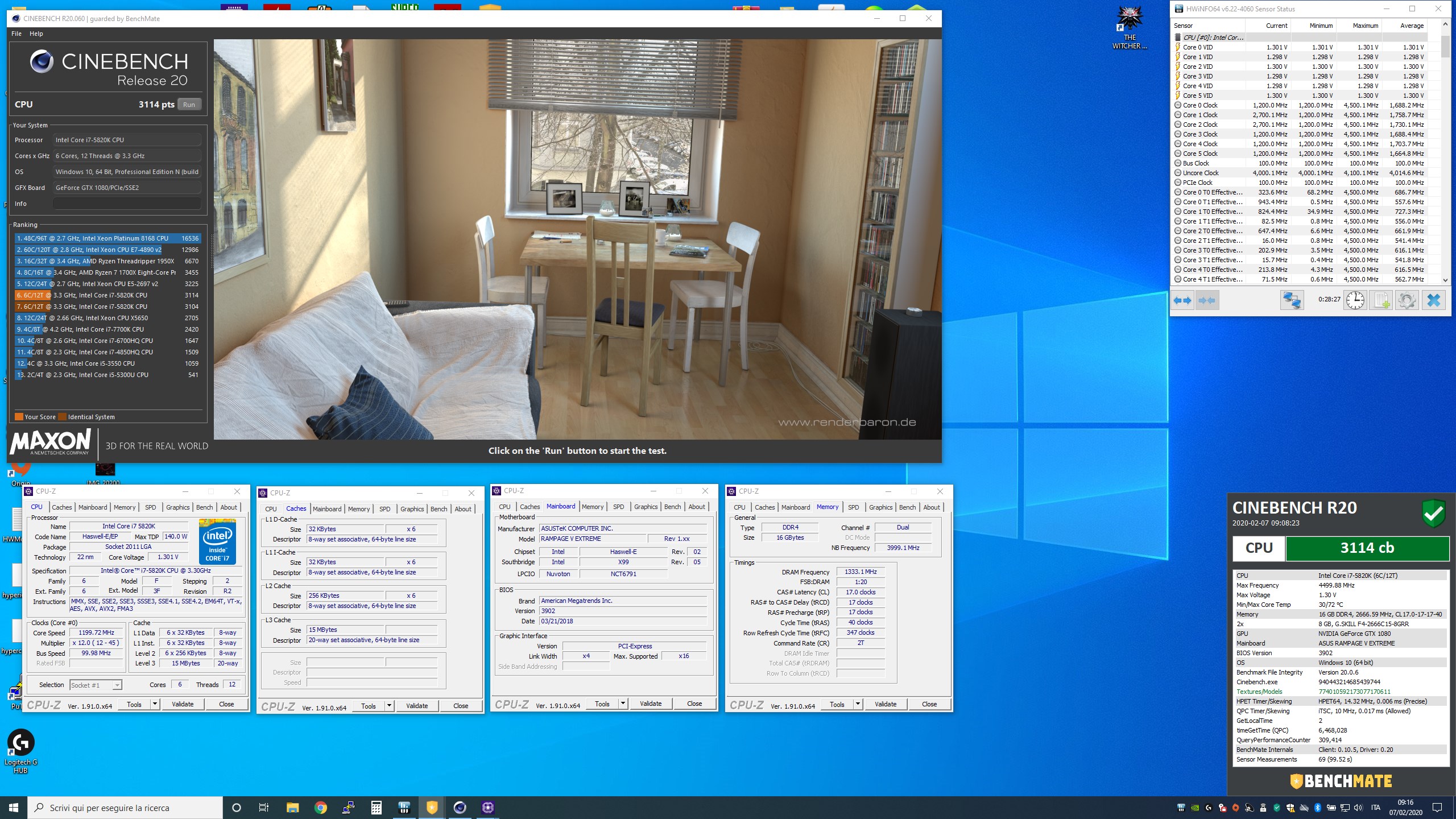This screenshot has width=1456, height=819.
Task: Open Tools dropdown arrow in CPU-Z Memory window
Action: click(858, 704)
